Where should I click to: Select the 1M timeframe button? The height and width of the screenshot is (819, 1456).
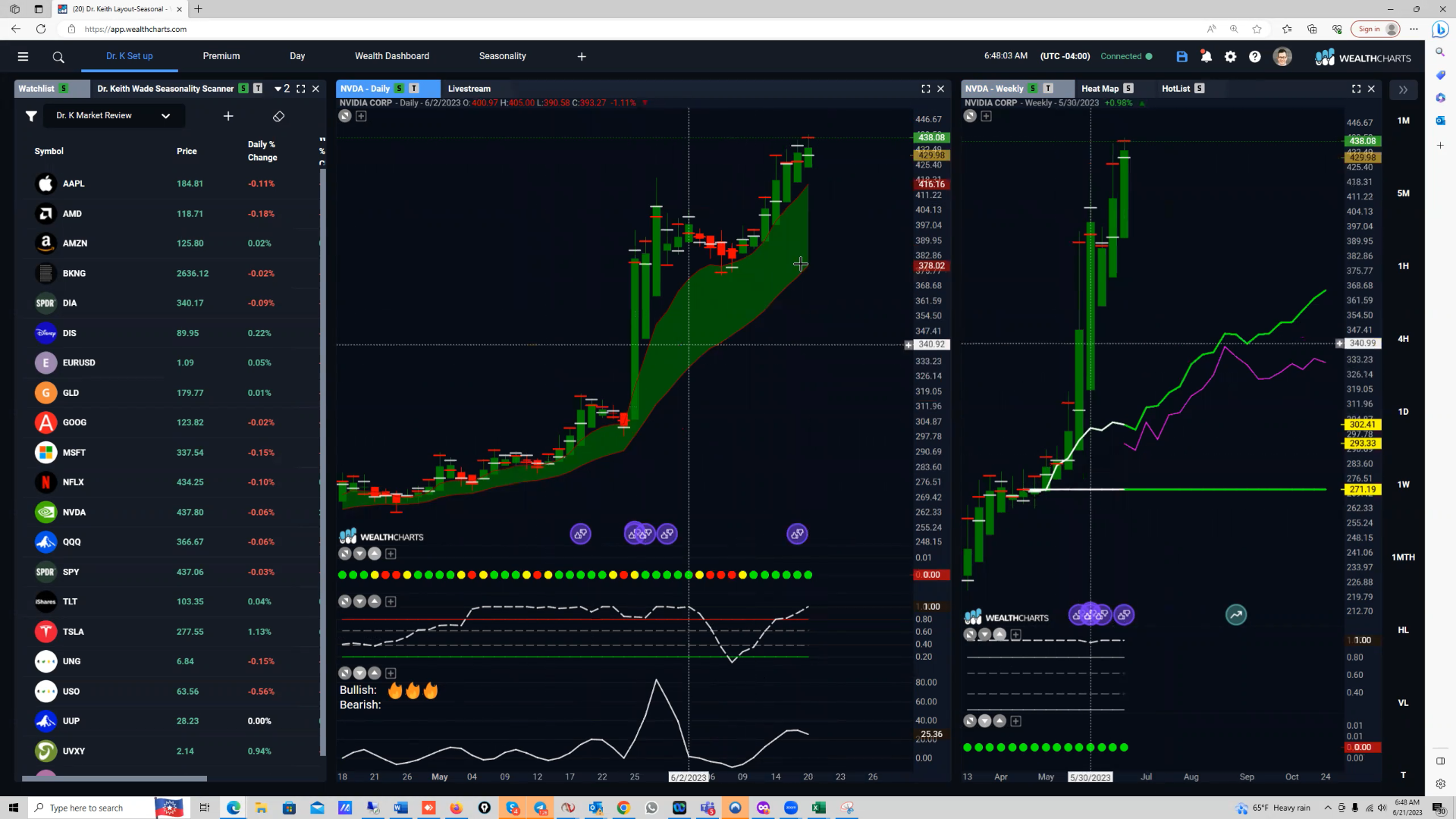1404,121
